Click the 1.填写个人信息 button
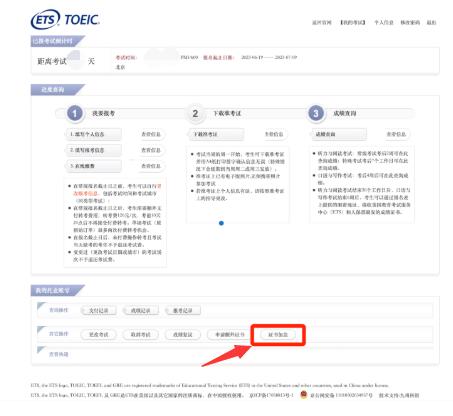The width and height of the screenshot is (453, 416). pyautogui.click(x=94, y=134)
